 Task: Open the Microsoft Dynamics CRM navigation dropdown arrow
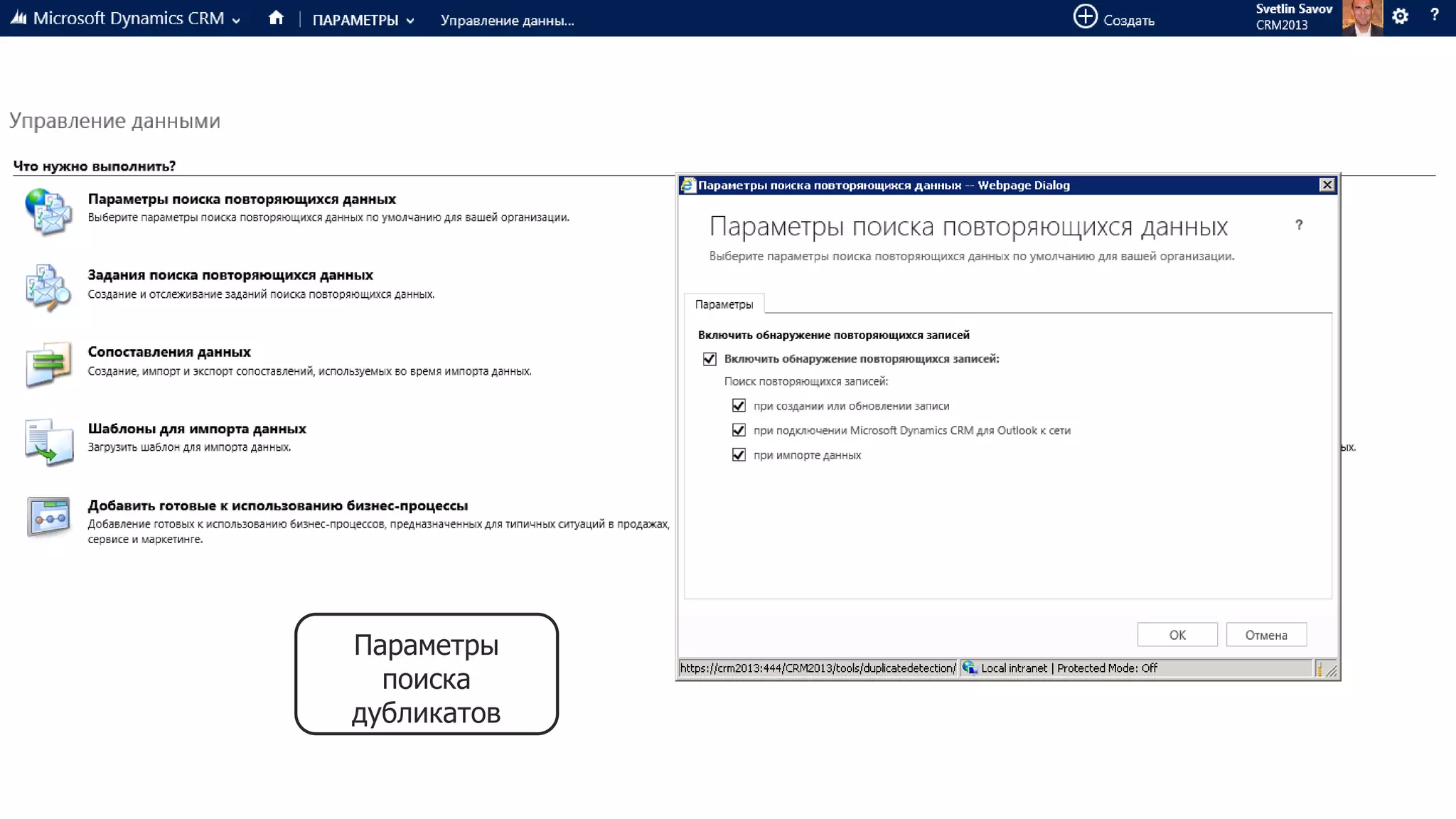click(236, 21)
